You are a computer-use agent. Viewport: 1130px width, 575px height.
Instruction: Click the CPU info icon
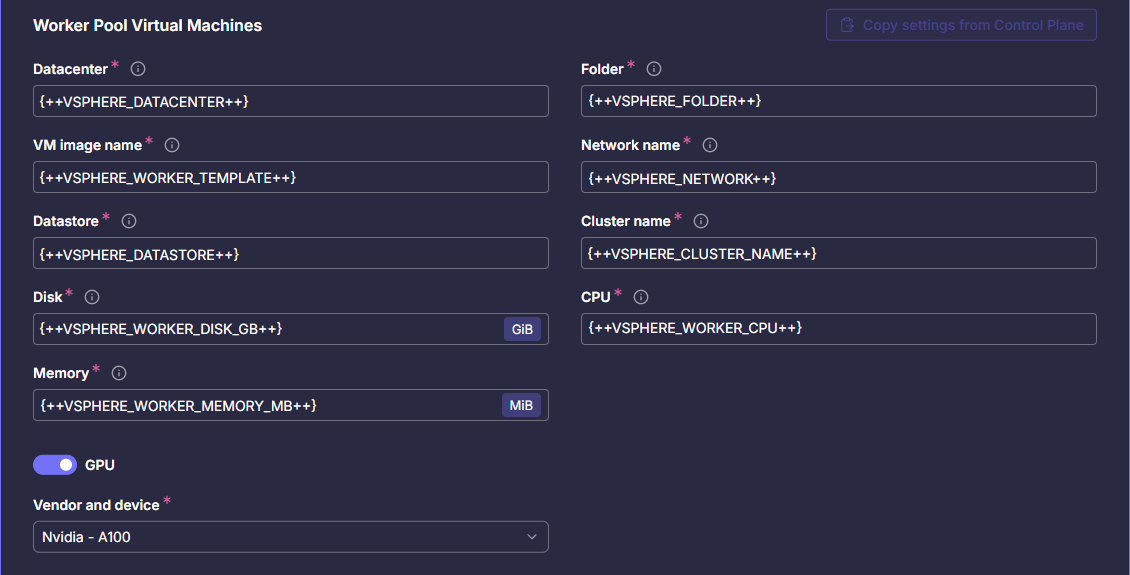tap(641, 297)
